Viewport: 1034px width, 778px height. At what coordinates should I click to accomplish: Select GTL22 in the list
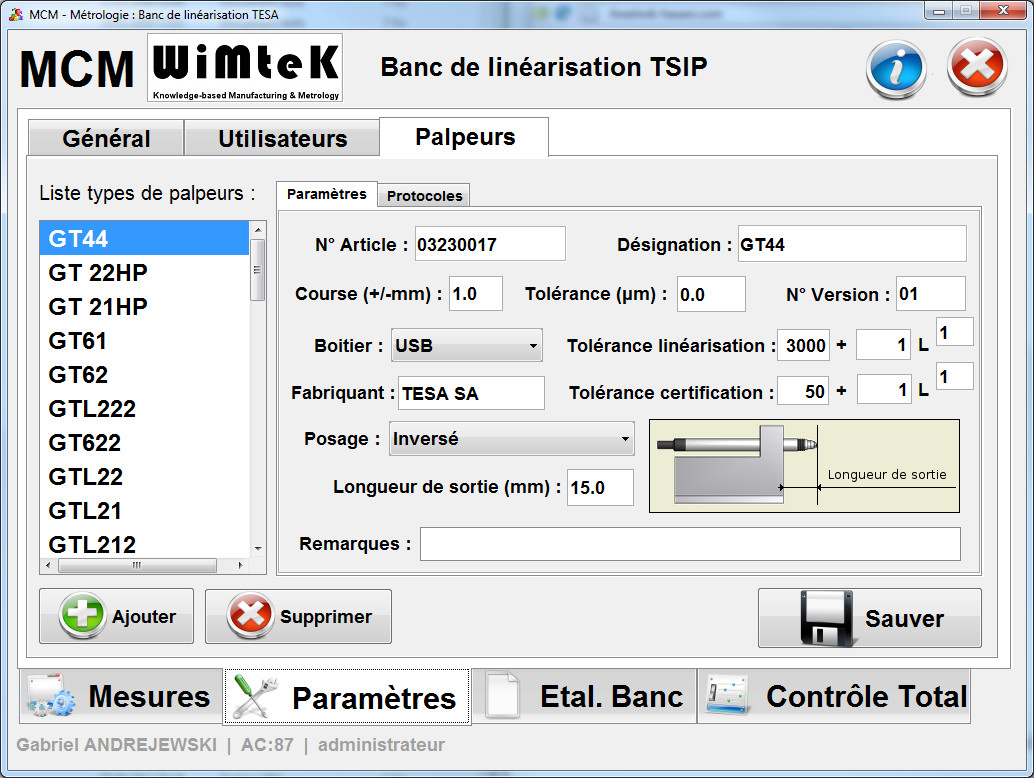(x=144, y=477)
